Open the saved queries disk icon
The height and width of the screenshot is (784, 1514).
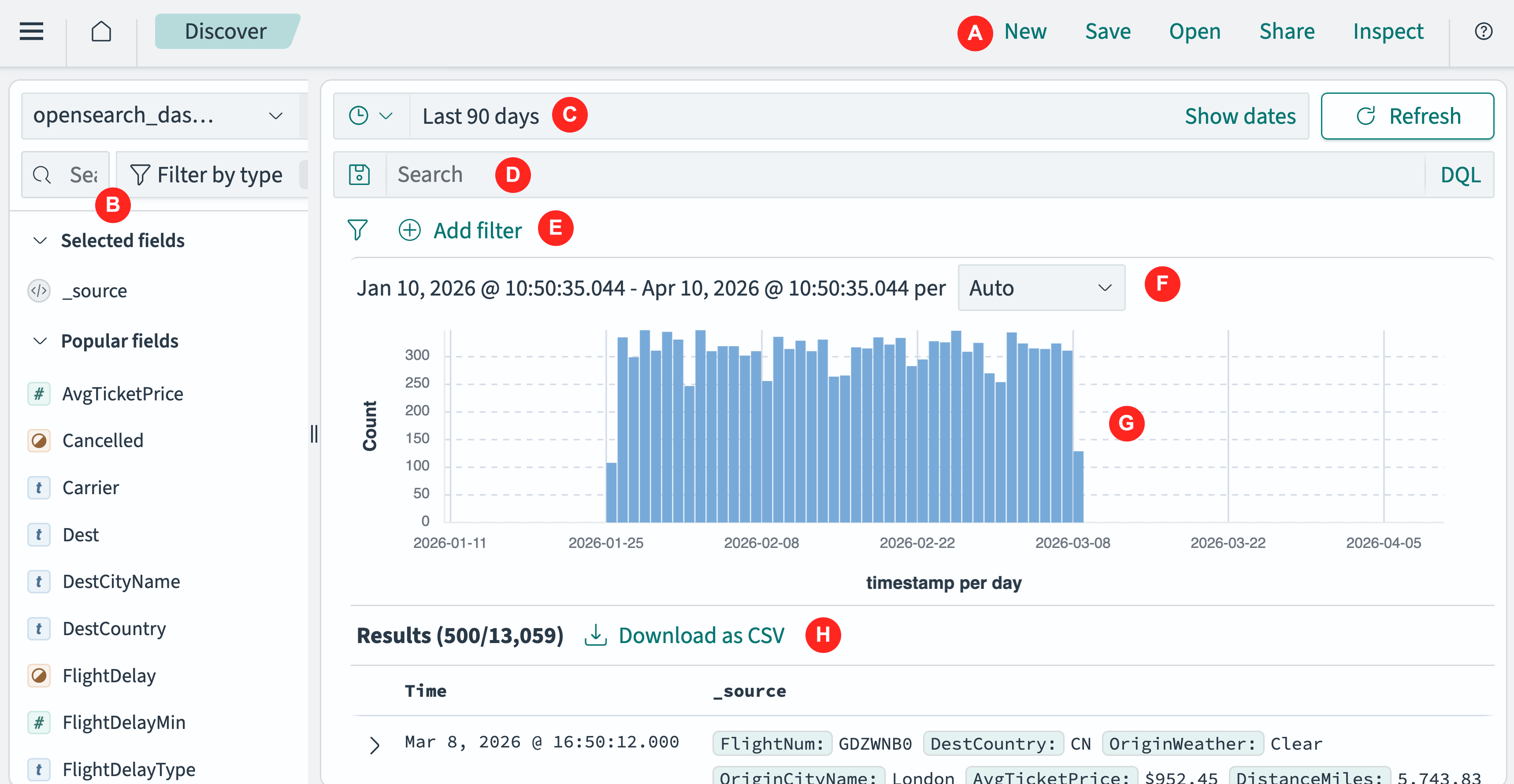[x=359, y=174]
